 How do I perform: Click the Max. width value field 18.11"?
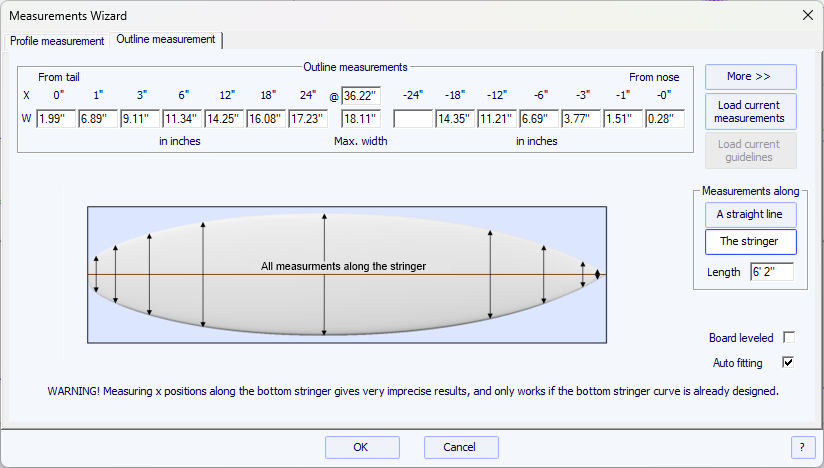point(360,119)
